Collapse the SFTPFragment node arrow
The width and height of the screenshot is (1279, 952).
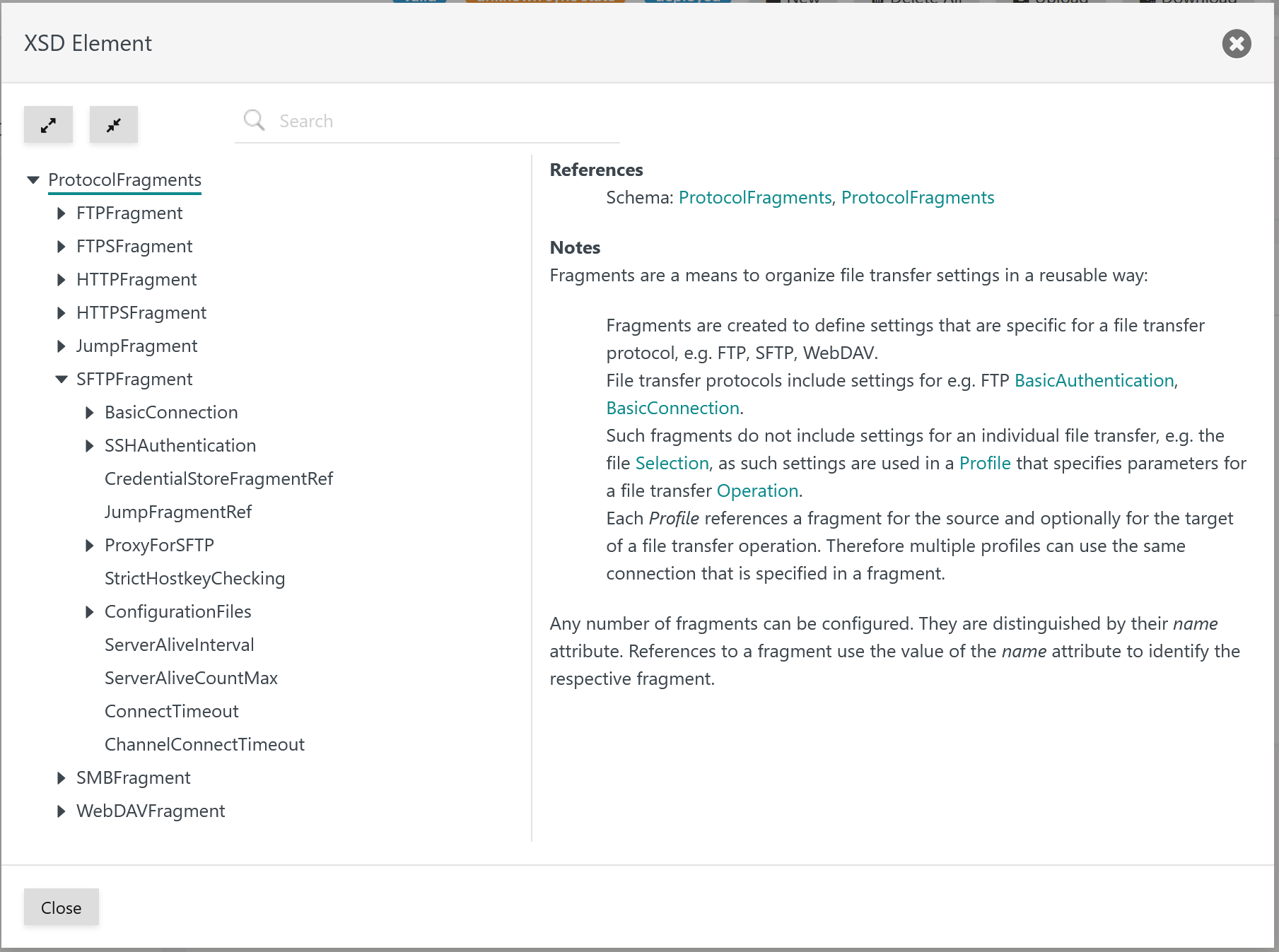62,380
